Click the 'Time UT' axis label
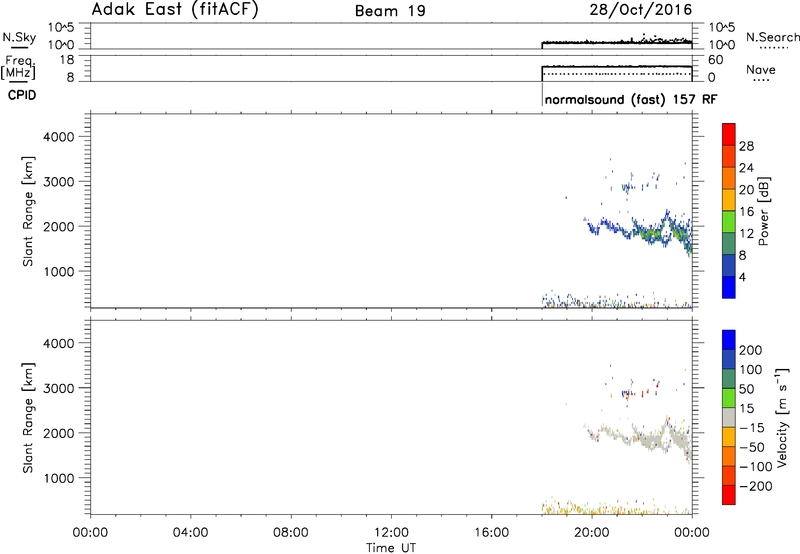Screen dimensions: 800x554 391,548
